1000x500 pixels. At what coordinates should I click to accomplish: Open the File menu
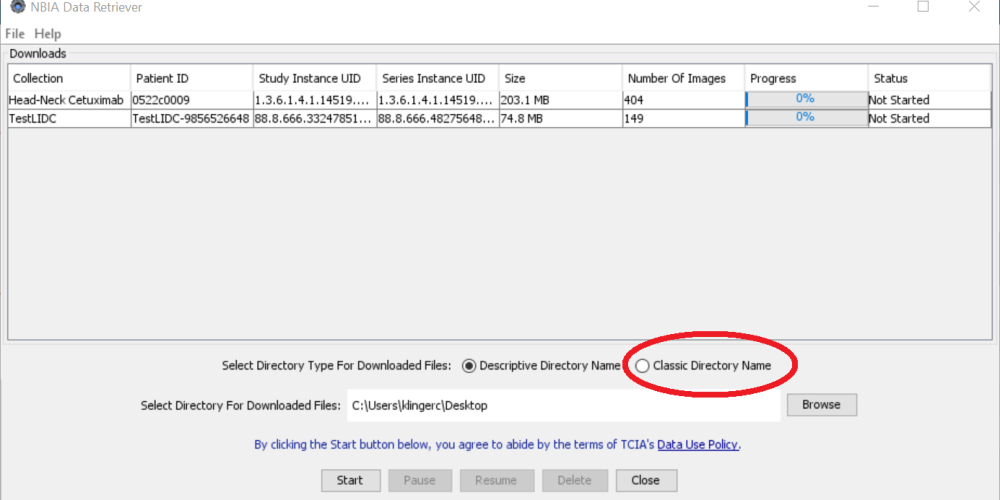[x=15, y=34]
